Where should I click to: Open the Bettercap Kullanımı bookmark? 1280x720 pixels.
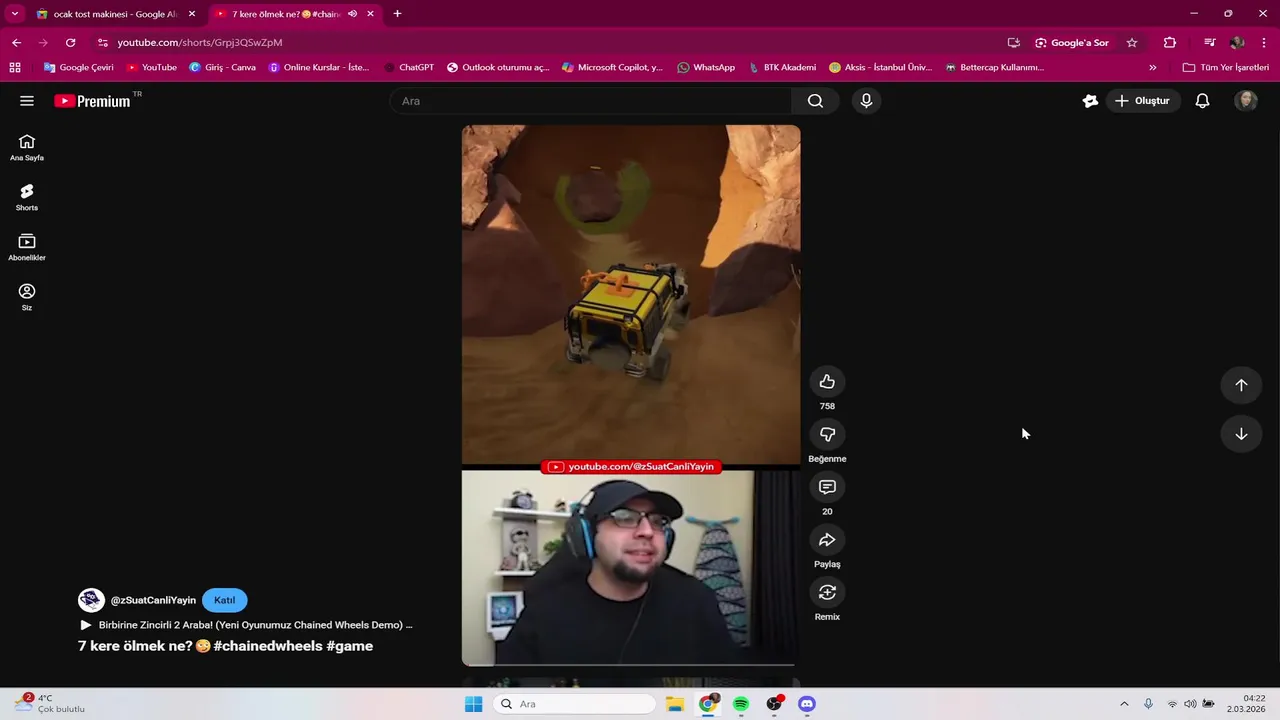[994, 67]
